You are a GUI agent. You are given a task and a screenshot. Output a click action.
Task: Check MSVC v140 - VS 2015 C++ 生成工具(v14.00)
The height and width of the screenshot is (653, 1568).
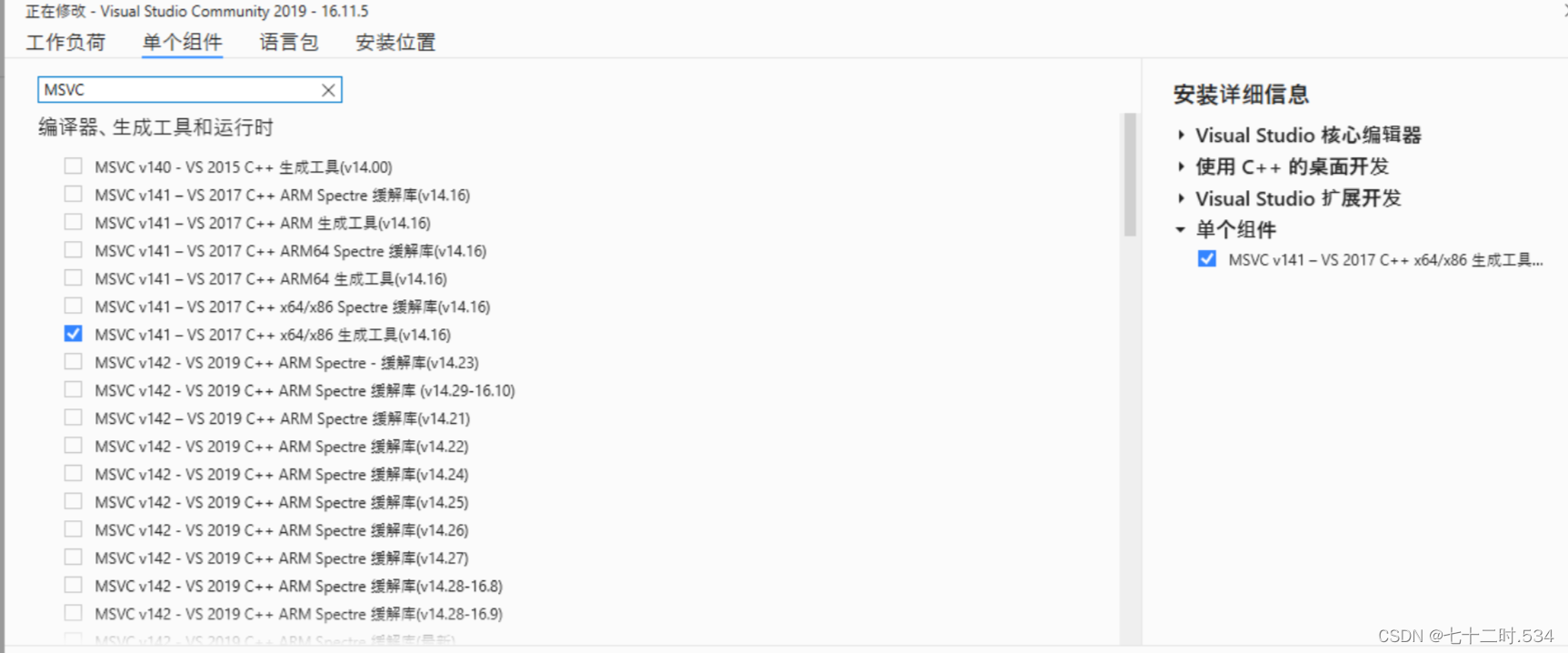point(73,166)
